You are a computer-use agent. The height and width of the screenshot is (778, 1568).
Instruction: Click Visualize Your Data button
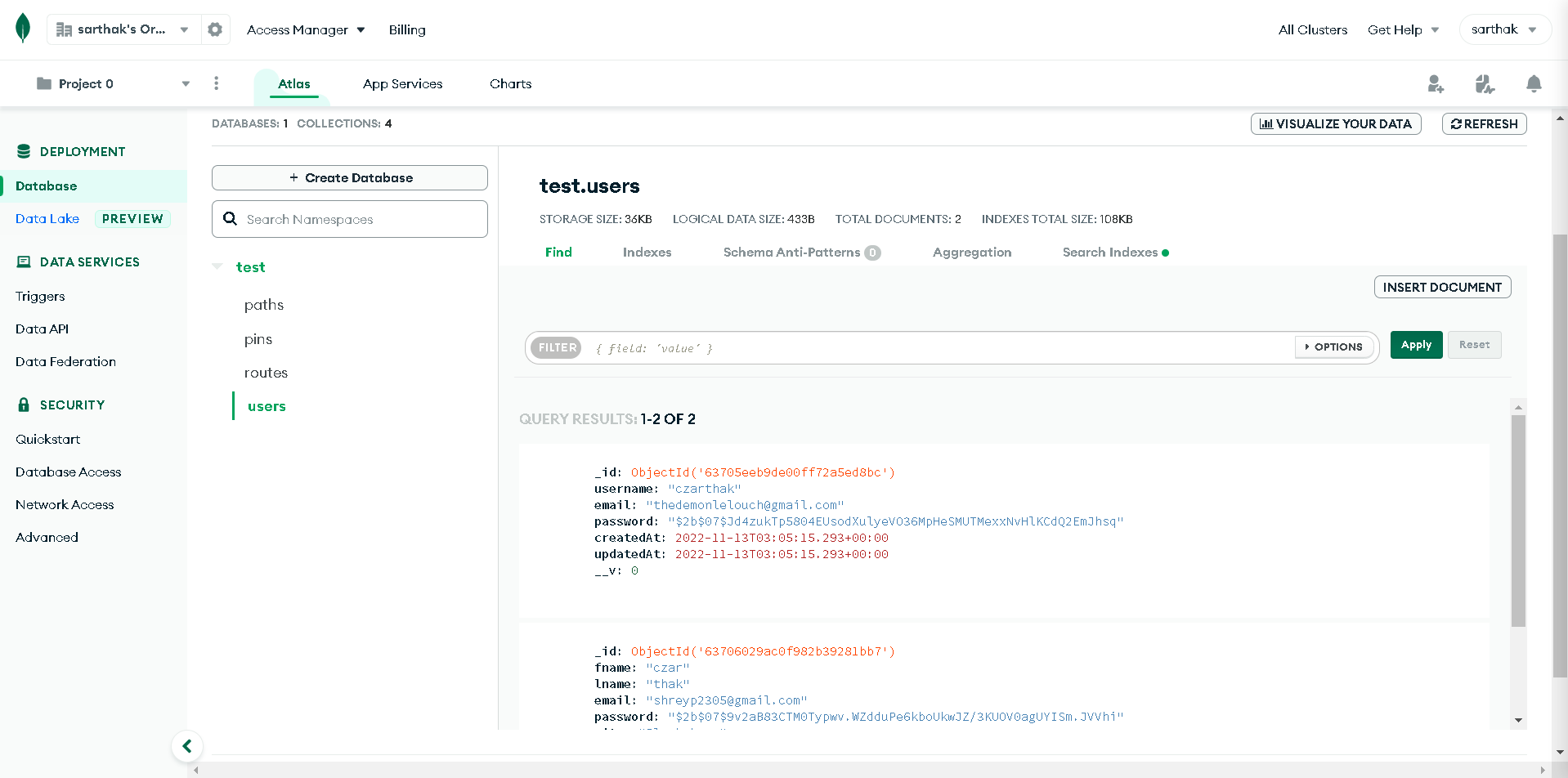(x=1336, y=123)
